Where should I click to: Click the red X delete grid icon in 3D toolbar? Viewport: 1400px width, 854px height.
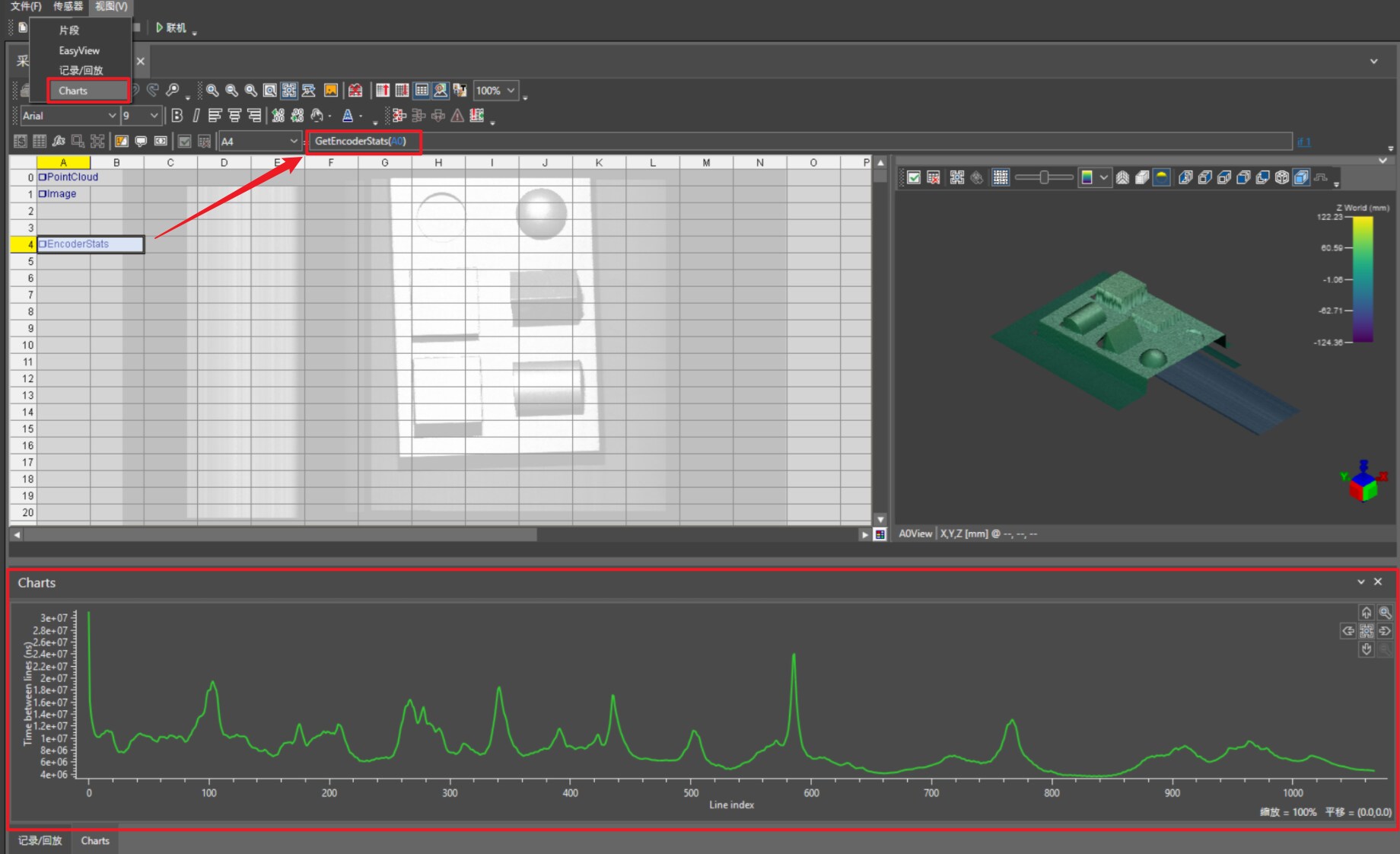[x=934, y=177]
